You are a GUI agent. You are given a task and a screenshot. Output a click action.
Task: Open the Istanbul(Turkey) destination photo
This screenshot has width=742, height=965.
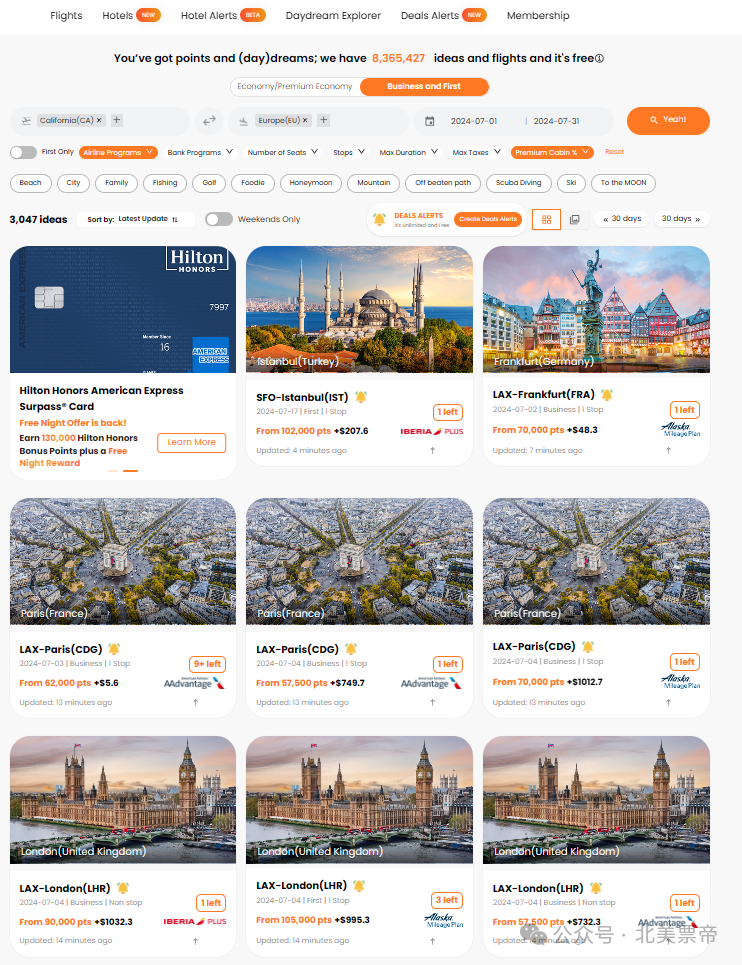(359, 310)
